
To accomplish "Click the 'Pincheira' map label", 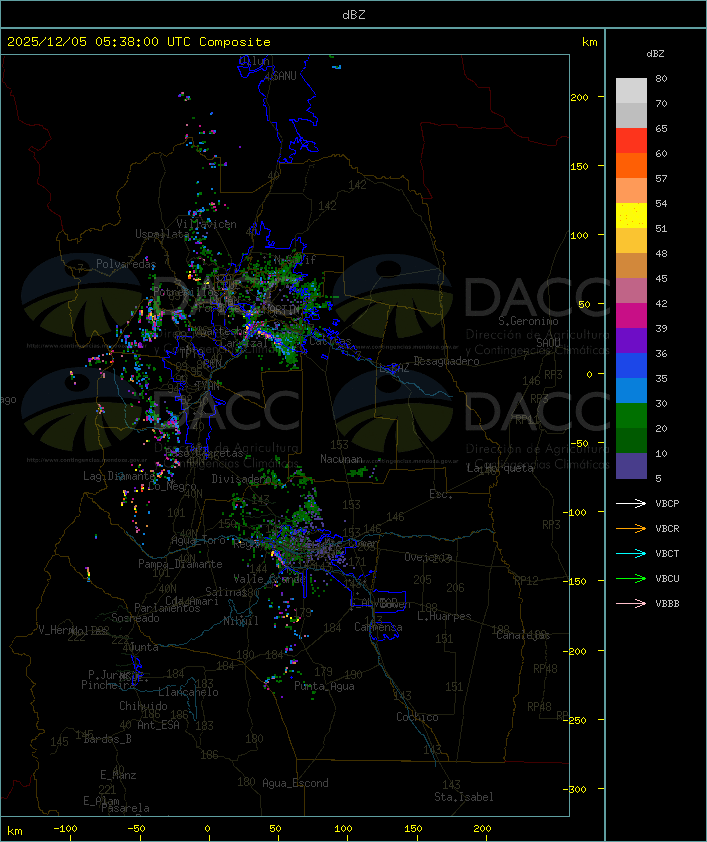I will pyautogui.click(x=108, y=685).
